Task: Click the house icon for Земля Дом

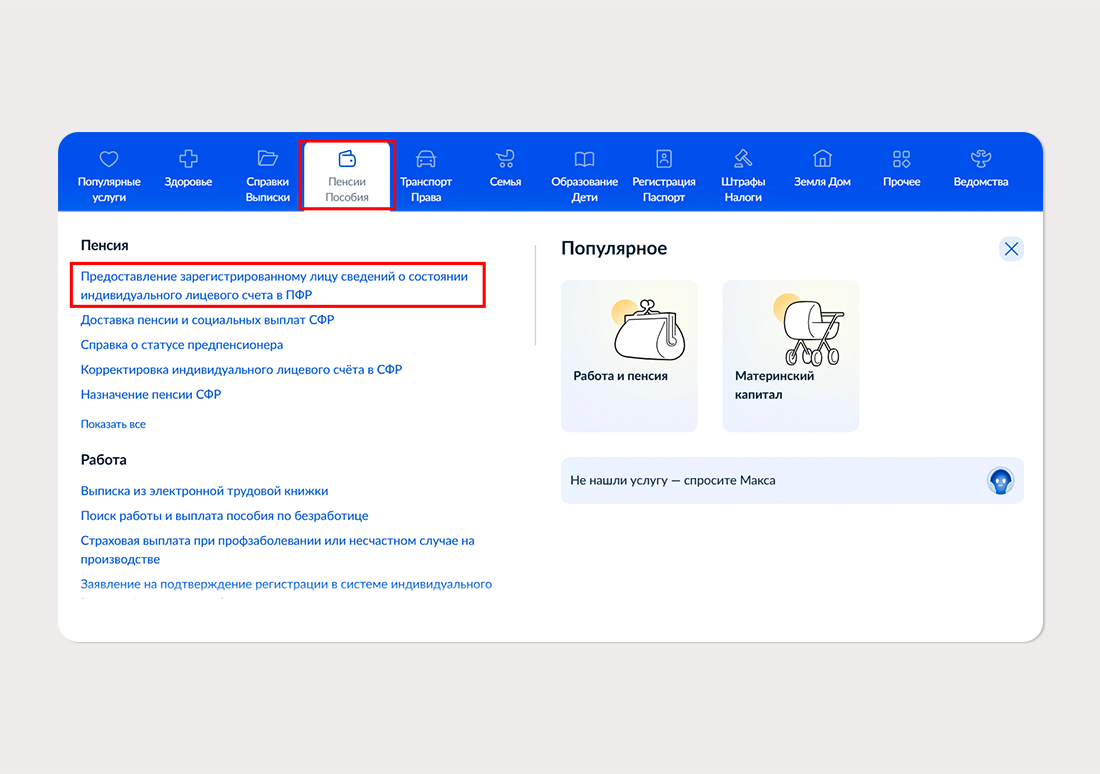Action: tap(822, 159)
